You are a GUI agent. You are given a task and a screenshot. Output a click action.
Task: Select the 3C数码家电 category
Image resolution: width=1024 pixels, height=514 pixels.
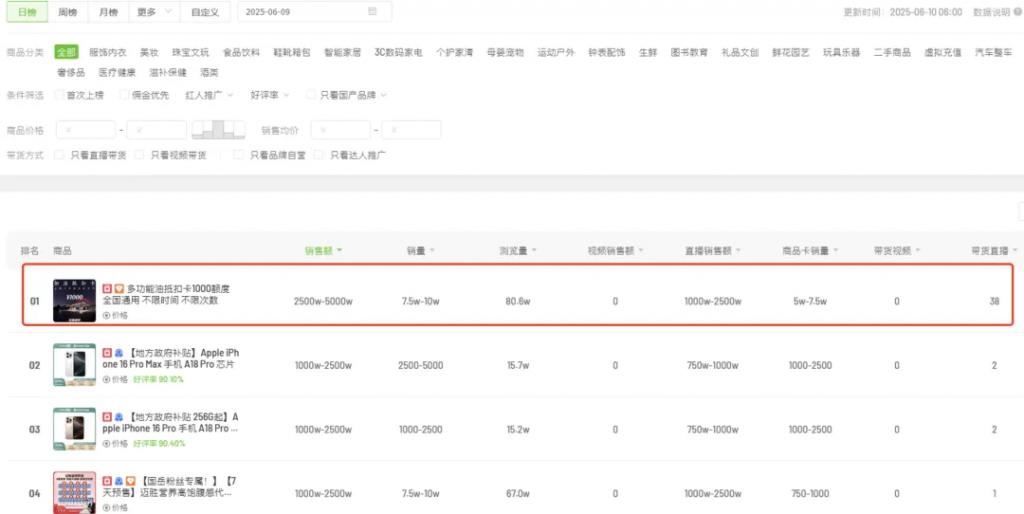[398, 52]
